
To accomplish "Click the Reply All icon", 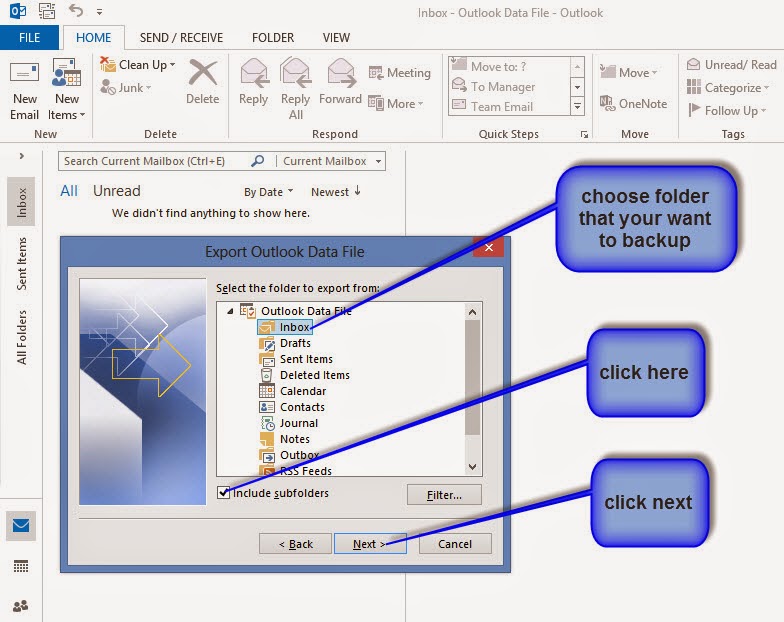I will 296,73.
